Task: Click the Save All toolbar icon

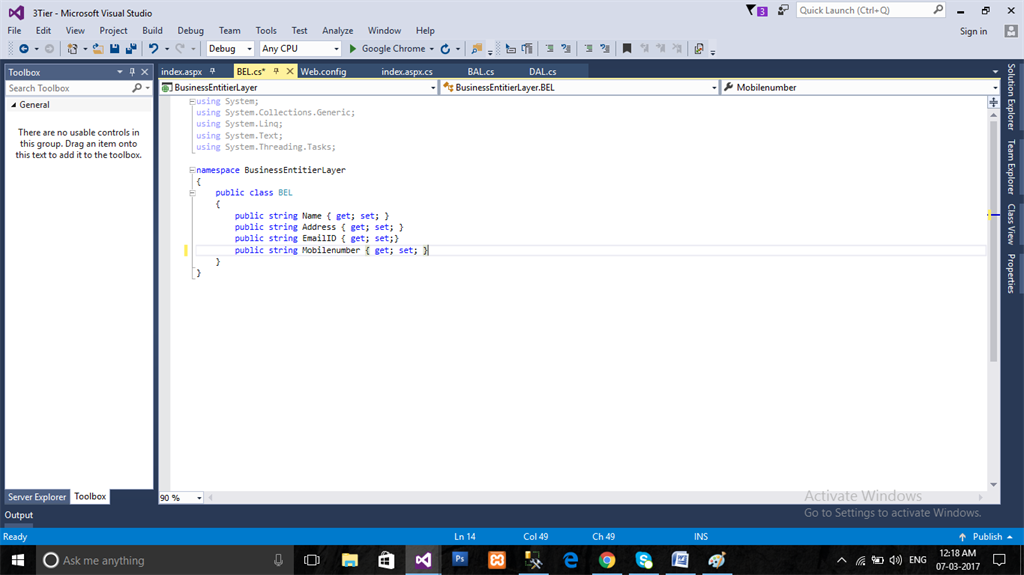Action: click(x=131, y=48)
